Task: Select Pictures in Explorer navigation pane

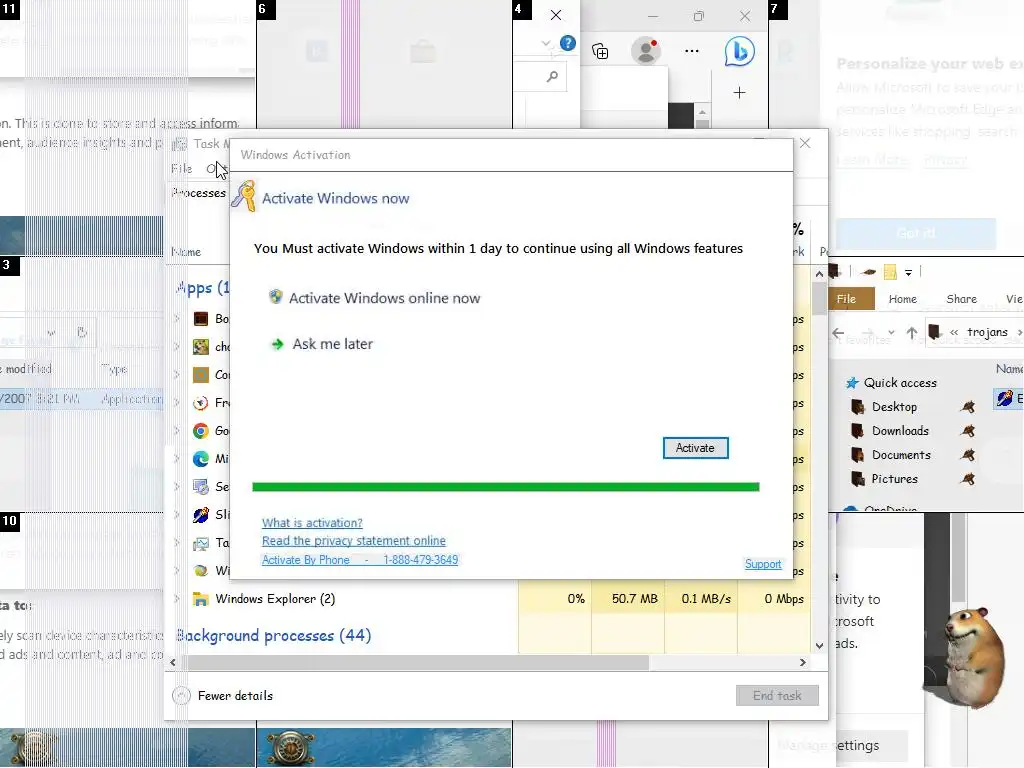Action: click(895, 479)
